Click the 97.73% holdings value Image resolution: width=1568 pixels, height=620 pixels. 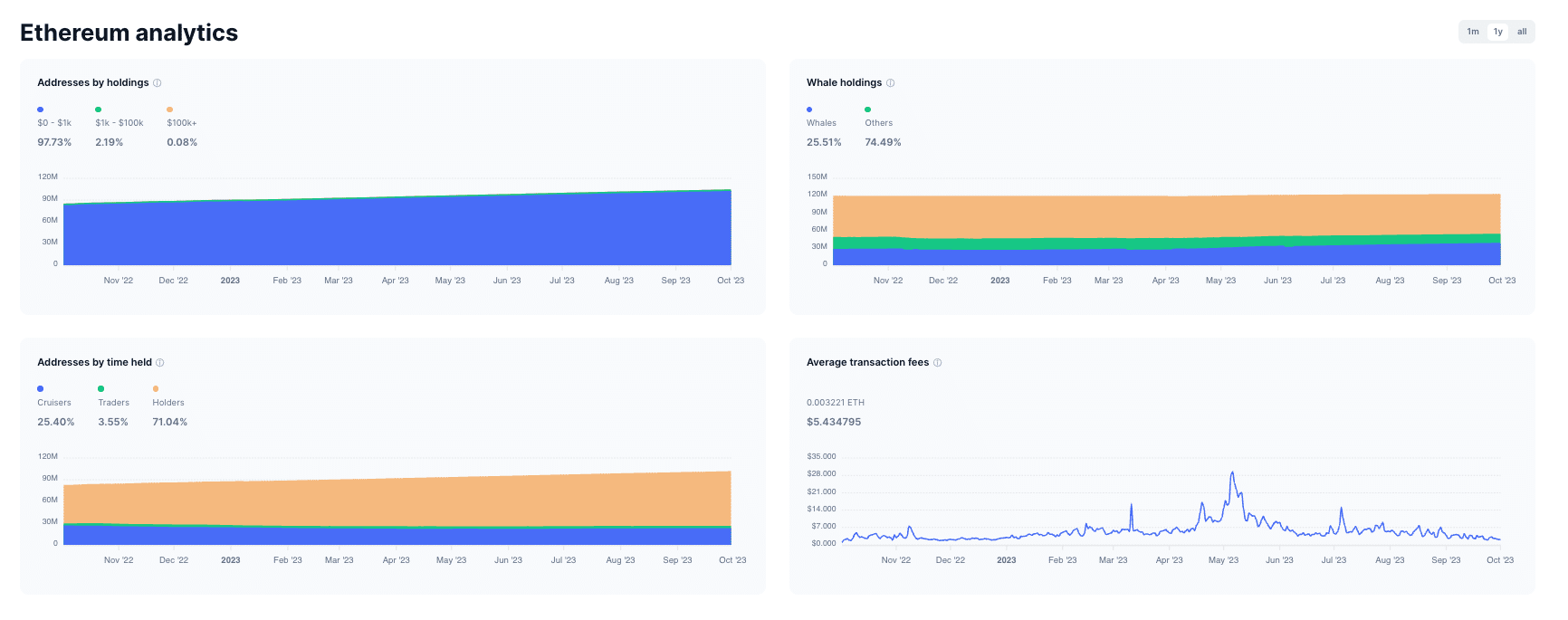tap(54, 142)
